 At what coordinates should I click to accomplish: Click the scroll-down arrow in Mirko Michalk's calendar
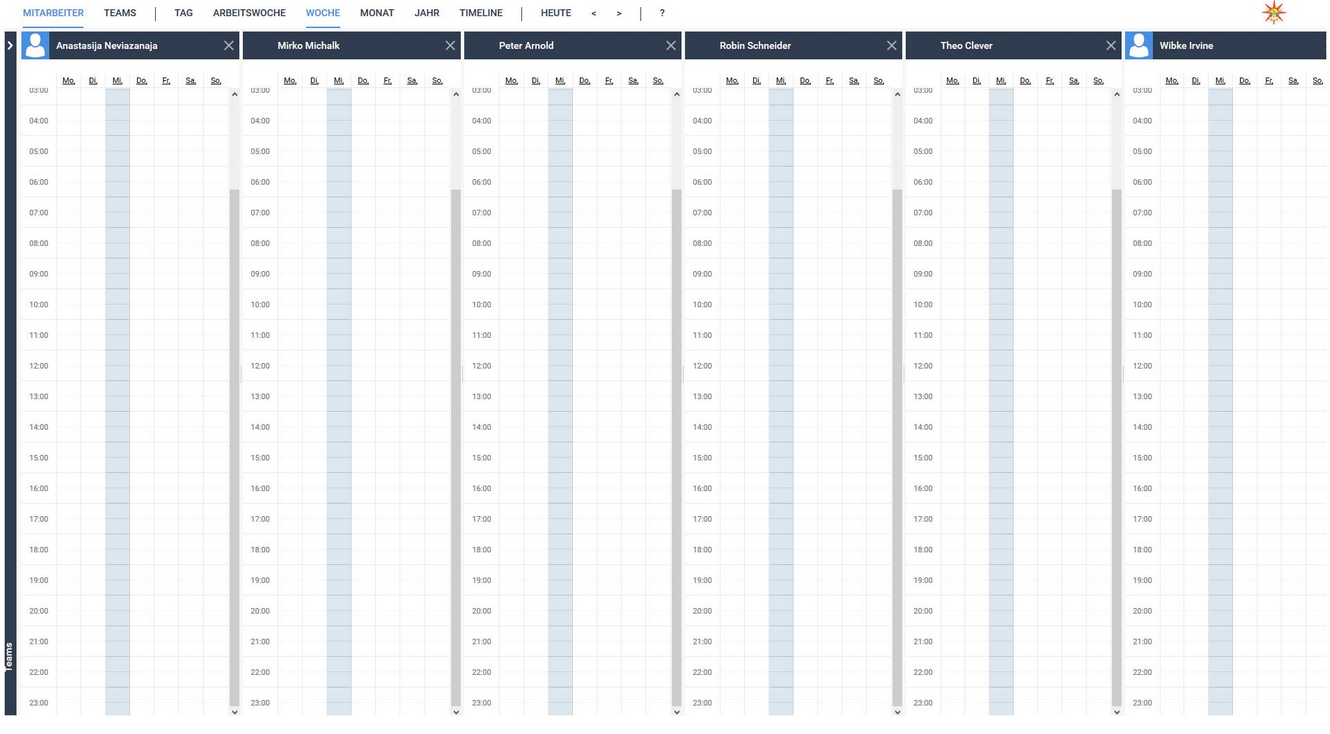[456, 712]
